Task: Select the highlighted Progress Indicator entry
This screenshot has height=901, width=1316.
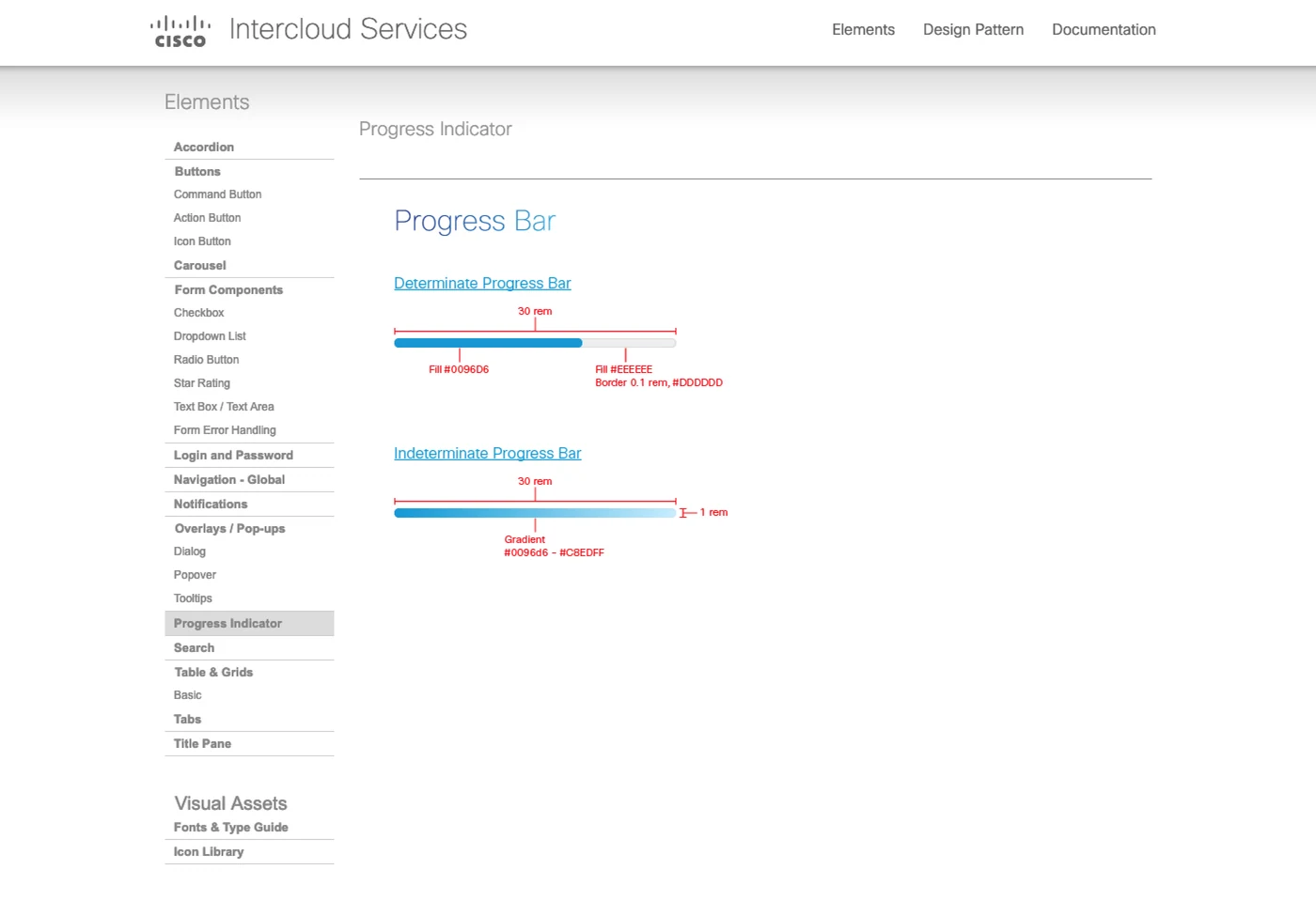Action: pos(249,624)
